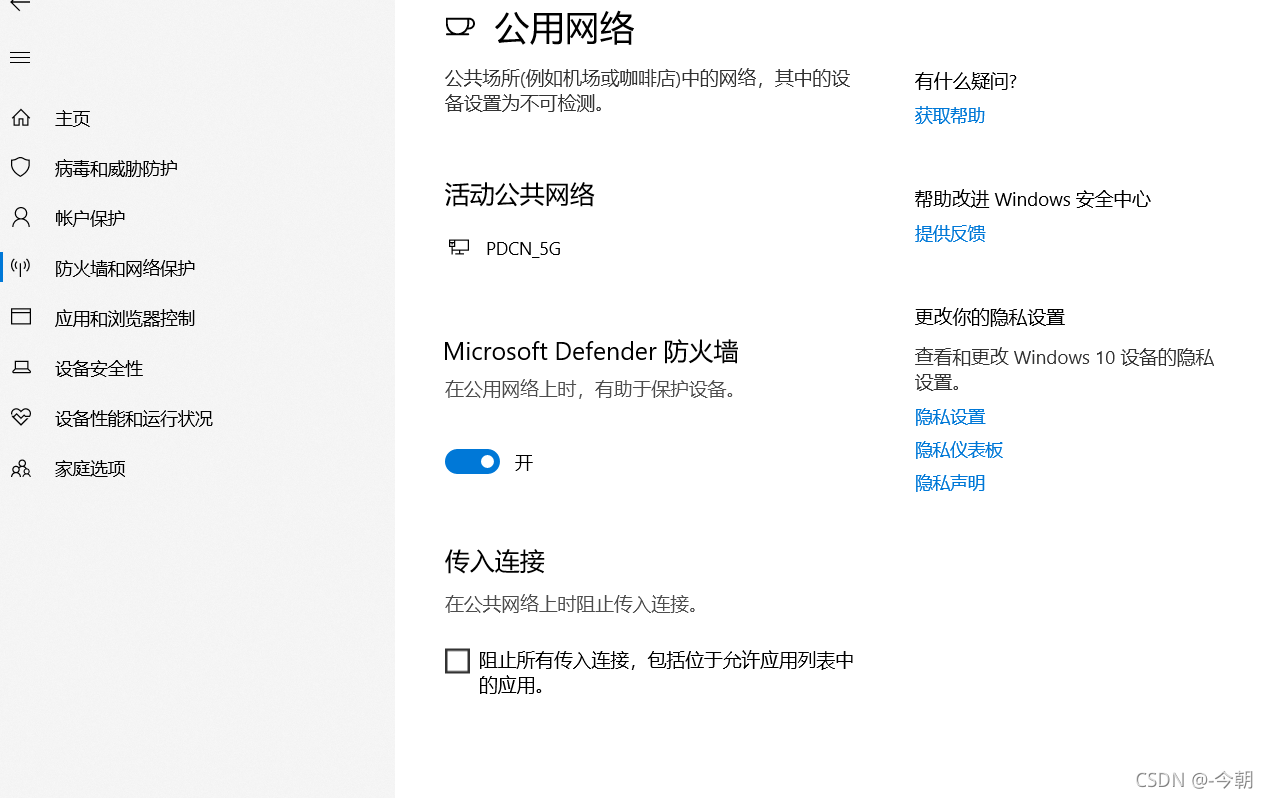Open 家庭选项 section
The image size is (1268, 798).
(90, 468)
